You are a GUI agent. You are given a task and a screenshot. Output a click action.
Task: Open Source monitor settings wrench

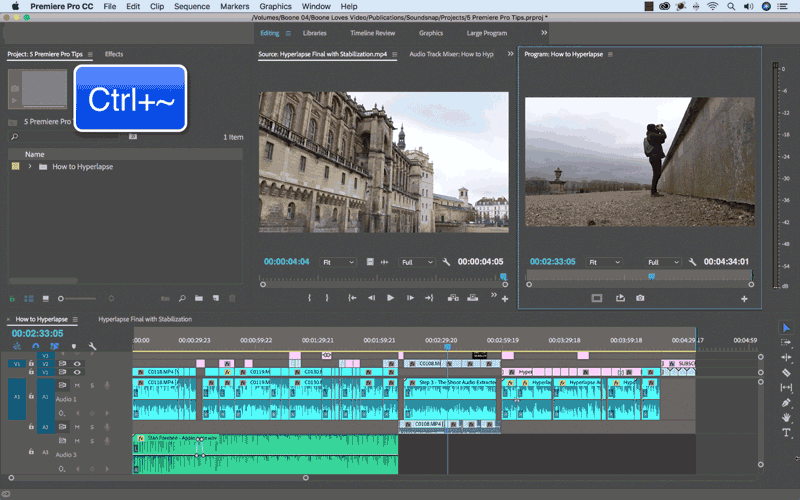coord(446,262)
